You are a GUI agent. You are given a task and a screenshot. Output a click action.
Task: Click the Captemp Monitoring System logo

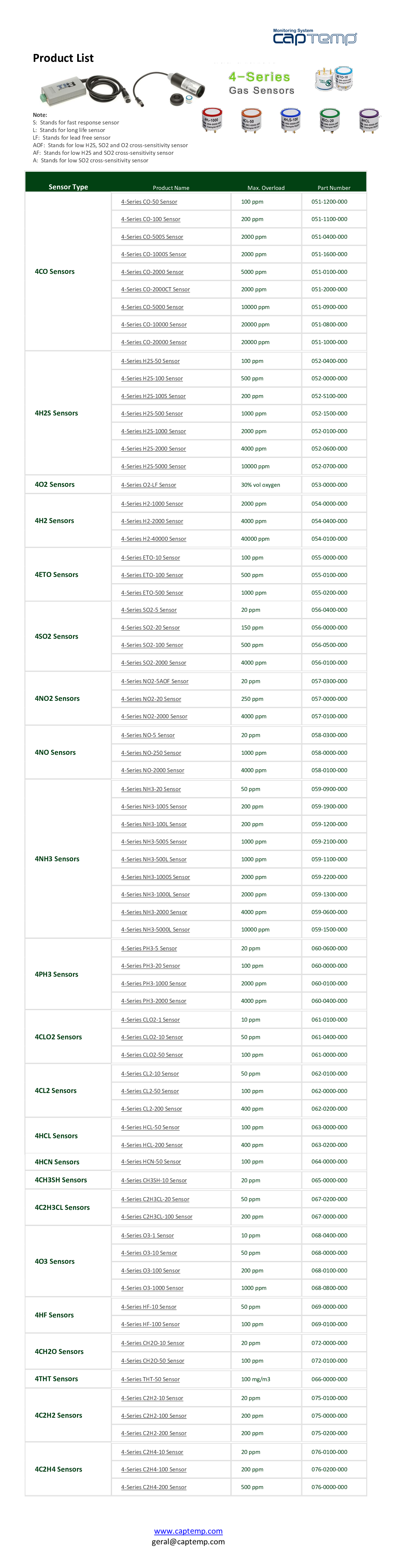pyautogui.click(x=315, y=38)
